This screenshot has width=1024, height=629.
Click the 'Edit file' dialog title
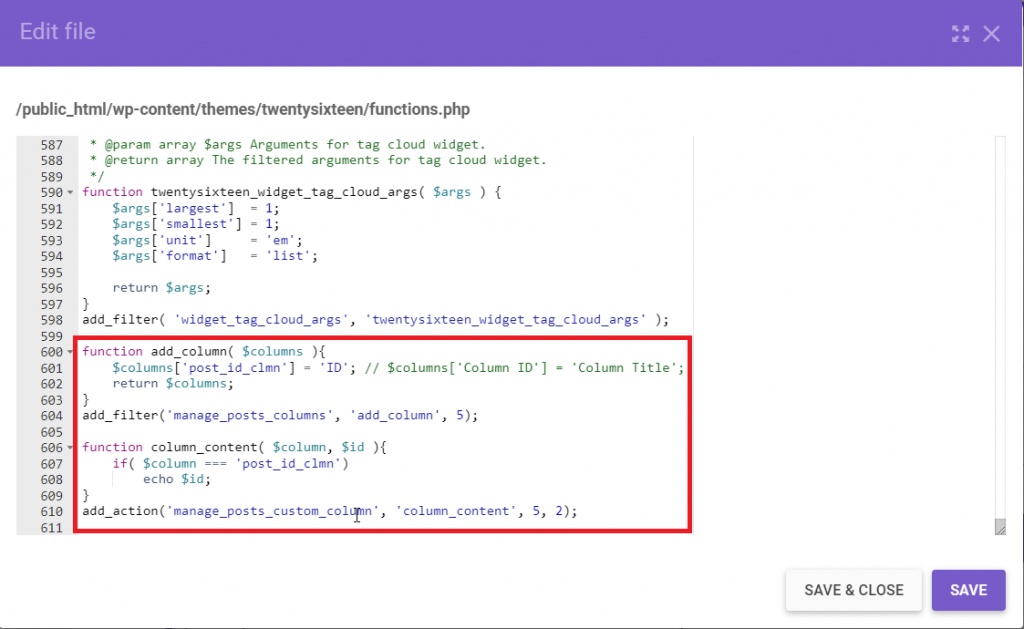[57, 31]
